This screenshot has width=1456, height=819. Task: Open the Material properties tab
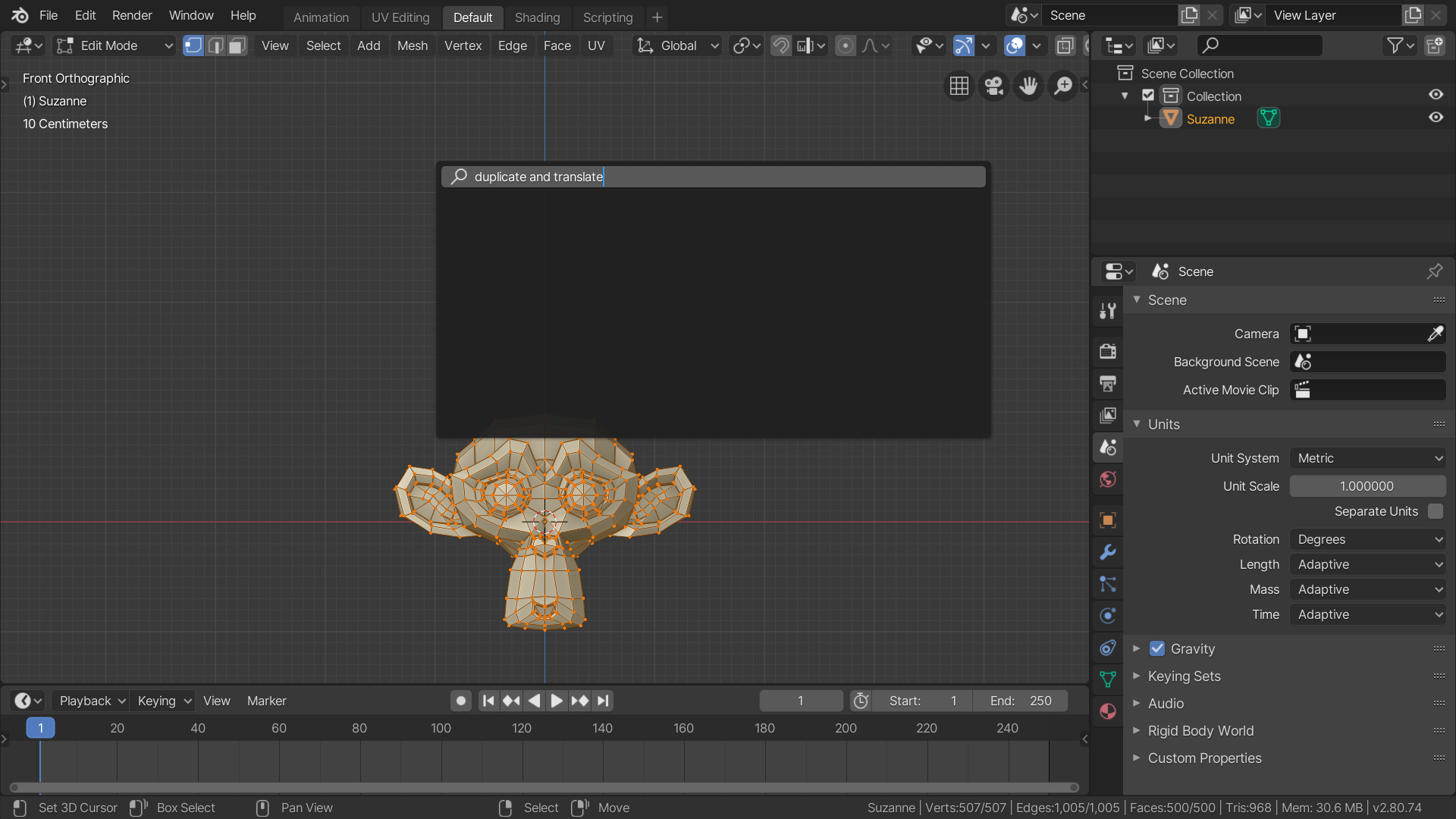[x=1108, y=711]
